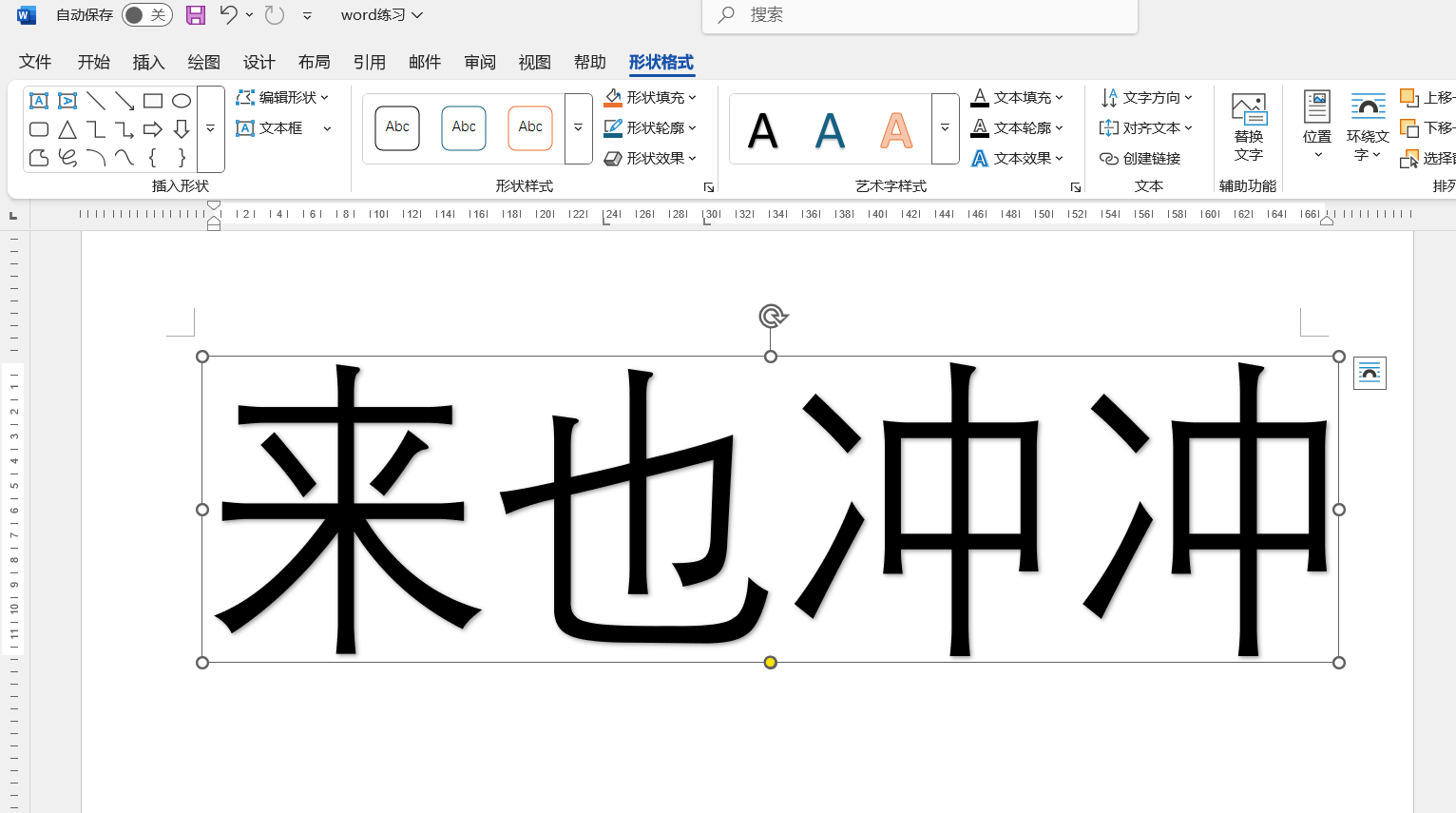Viewport: 1456px width, 813px height.
Task: Save the document with the floppy disk icon
Action: point(196,14)
